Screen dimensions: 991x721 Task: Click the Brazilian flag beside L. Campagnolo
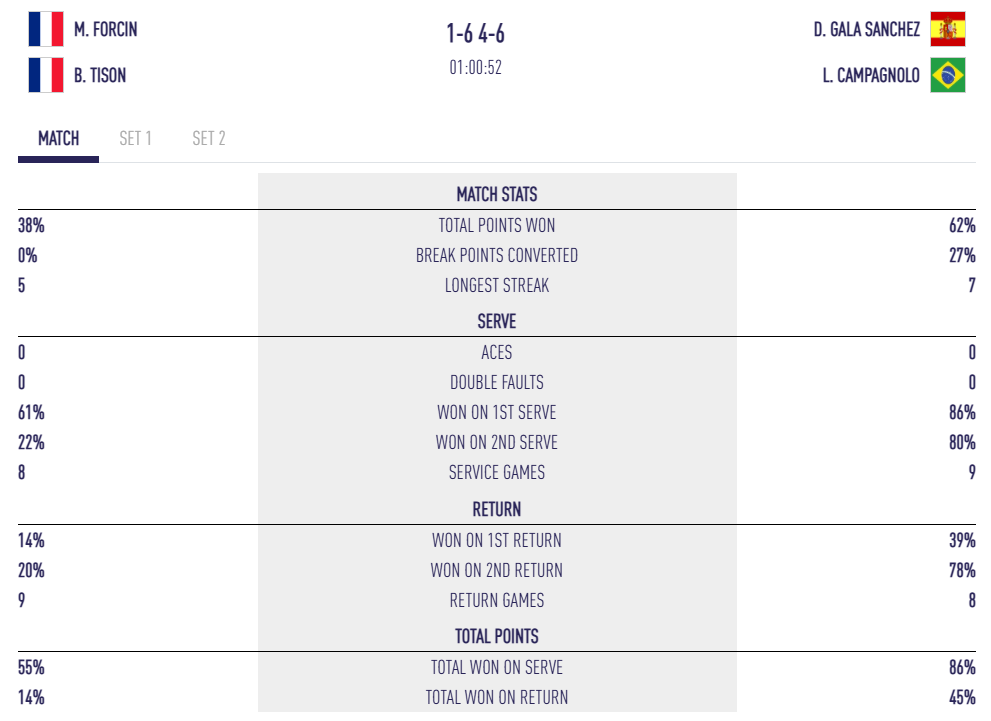[947, 75]
